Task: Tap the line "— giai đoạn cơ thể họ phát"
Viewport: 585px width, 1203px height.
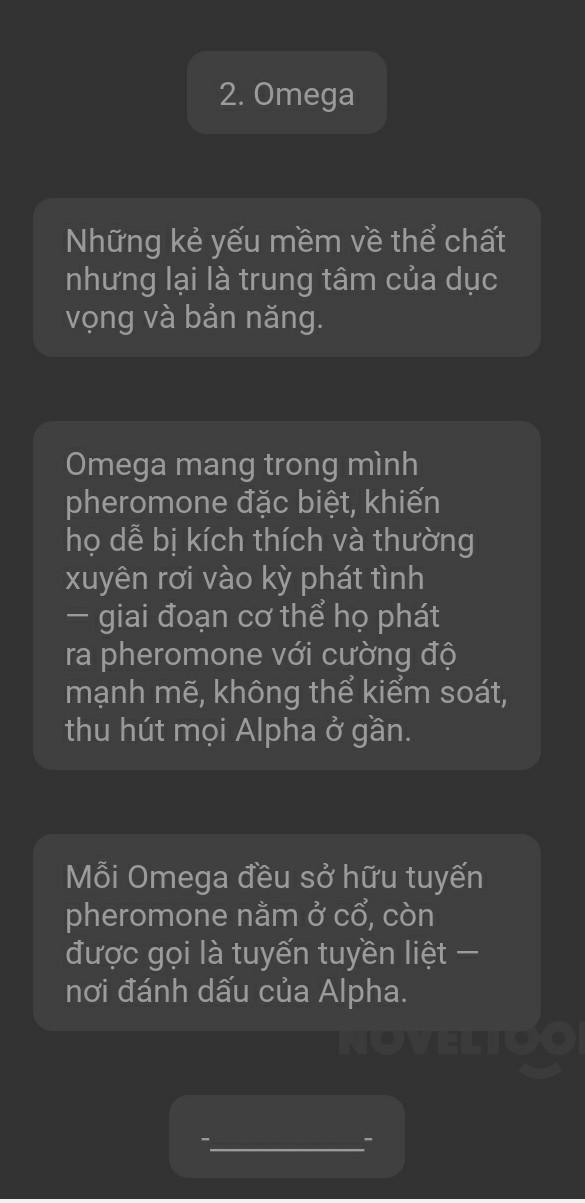Action: pyautogui.click(x=253, y=616)
